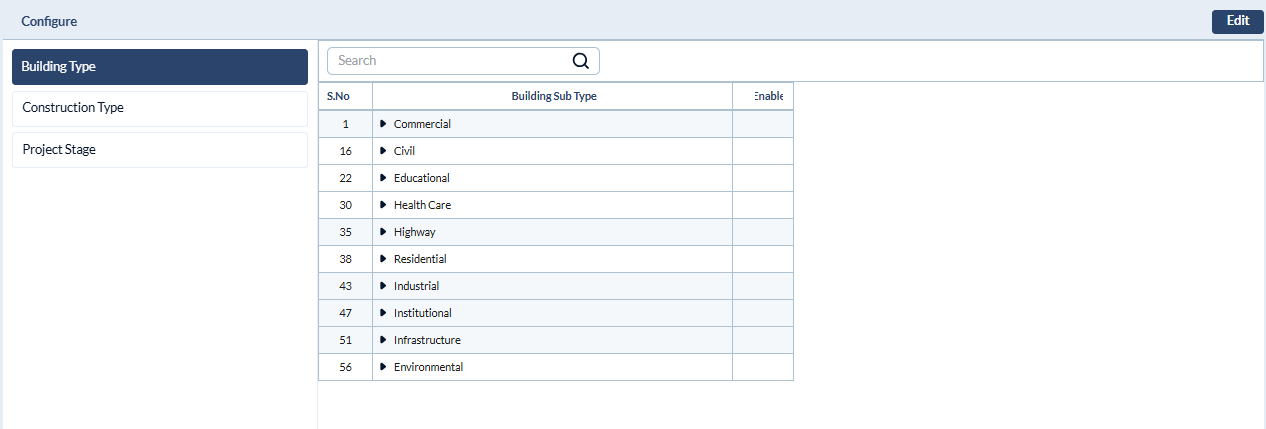
Task: Click serial number 47 cell
Action: point(345,313)
